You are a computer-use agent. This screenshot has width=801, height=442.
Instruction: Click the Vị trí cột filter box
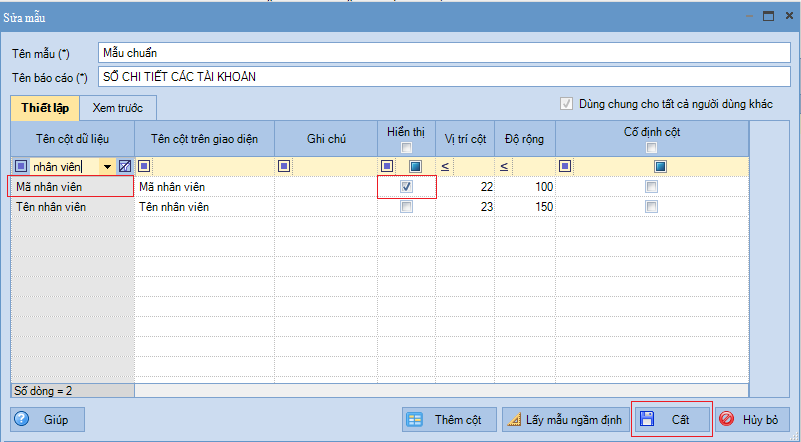pyautogui.click(x=473, y=166)
